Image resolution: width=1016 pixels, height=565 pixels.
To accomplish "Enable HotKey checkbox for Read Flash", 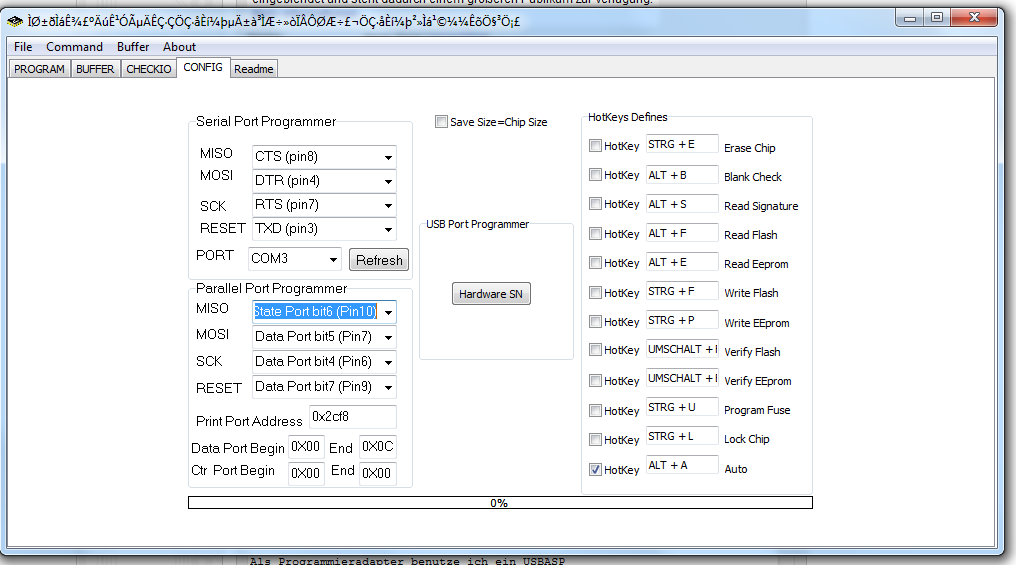I will click(595, 233).
